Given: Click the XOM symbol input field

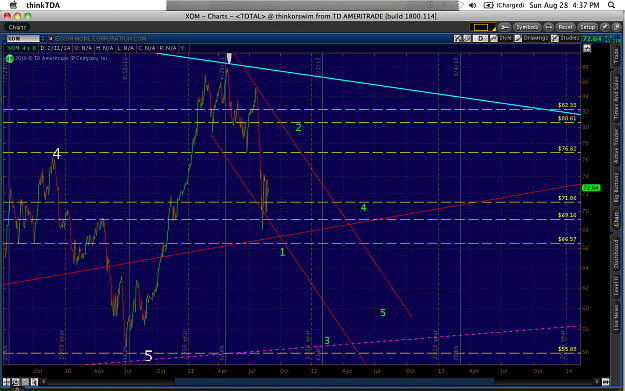Looking at the screenshot, I should click(x=23, y=39).
